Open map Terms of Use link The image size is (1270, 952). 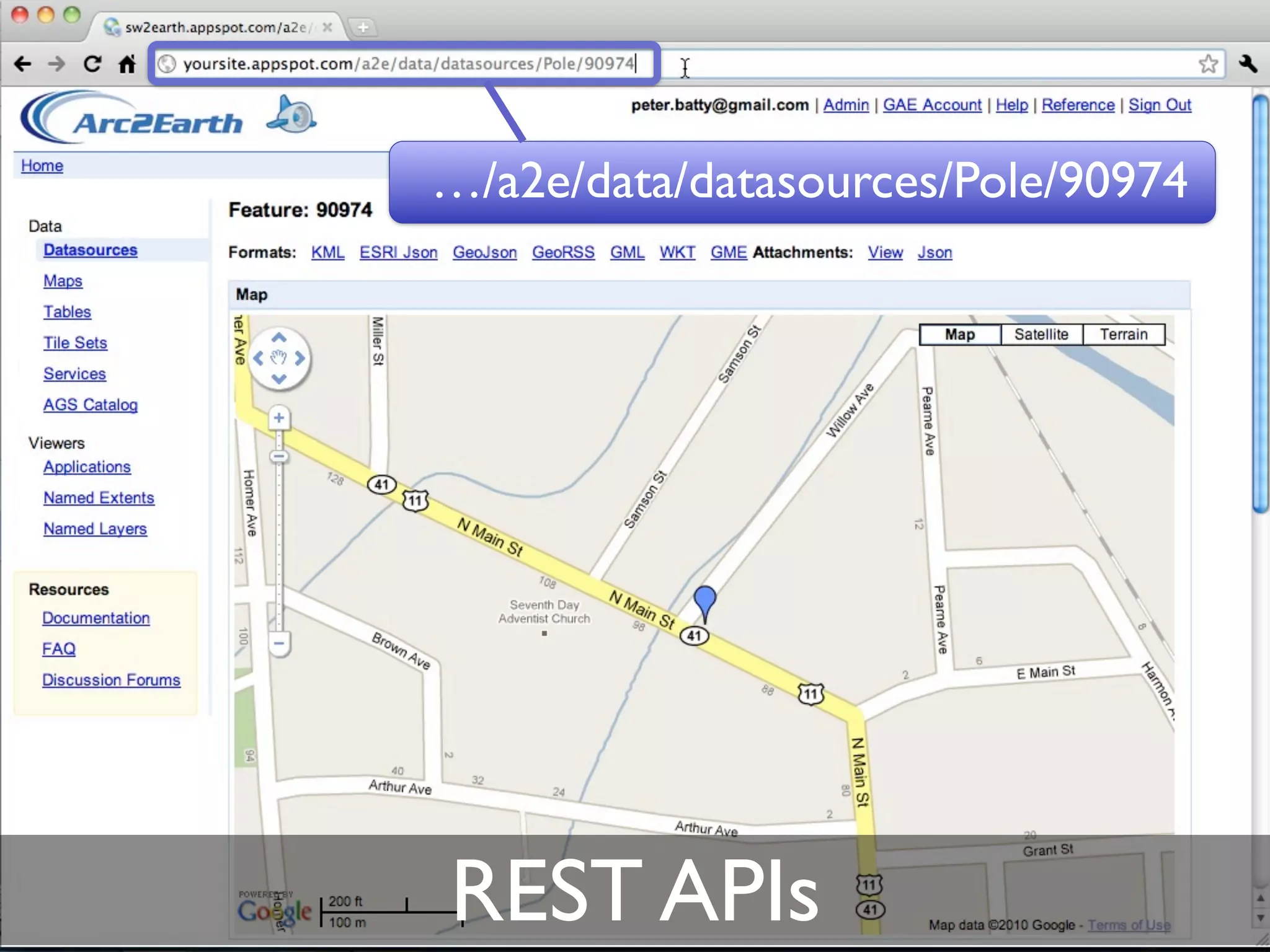pyautogui.click(x=1129, y=925)
